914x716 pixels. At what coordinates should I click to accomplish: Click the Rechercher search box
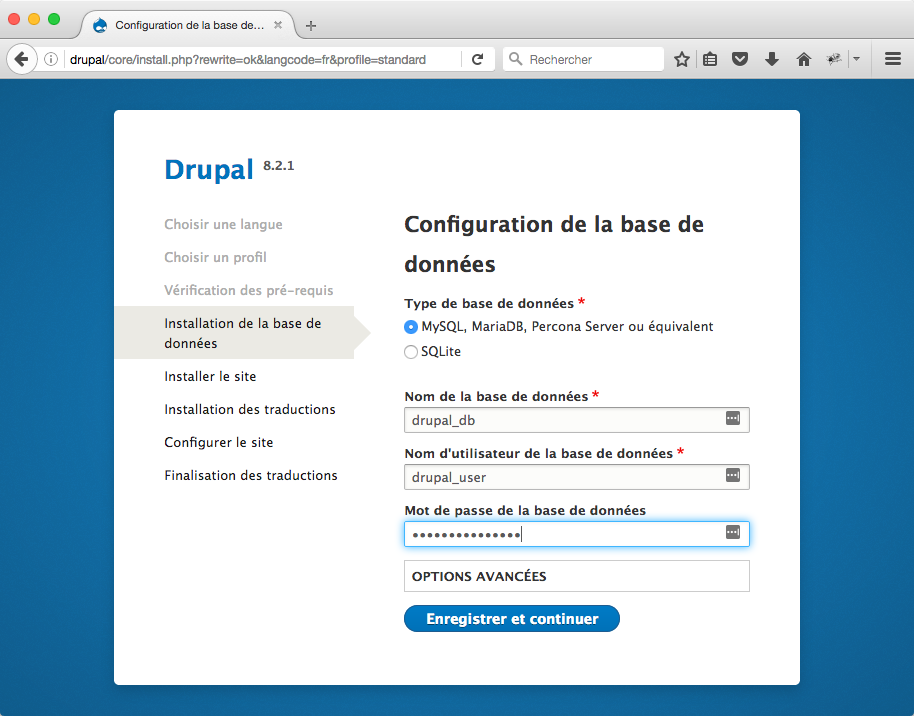[583, 59]
